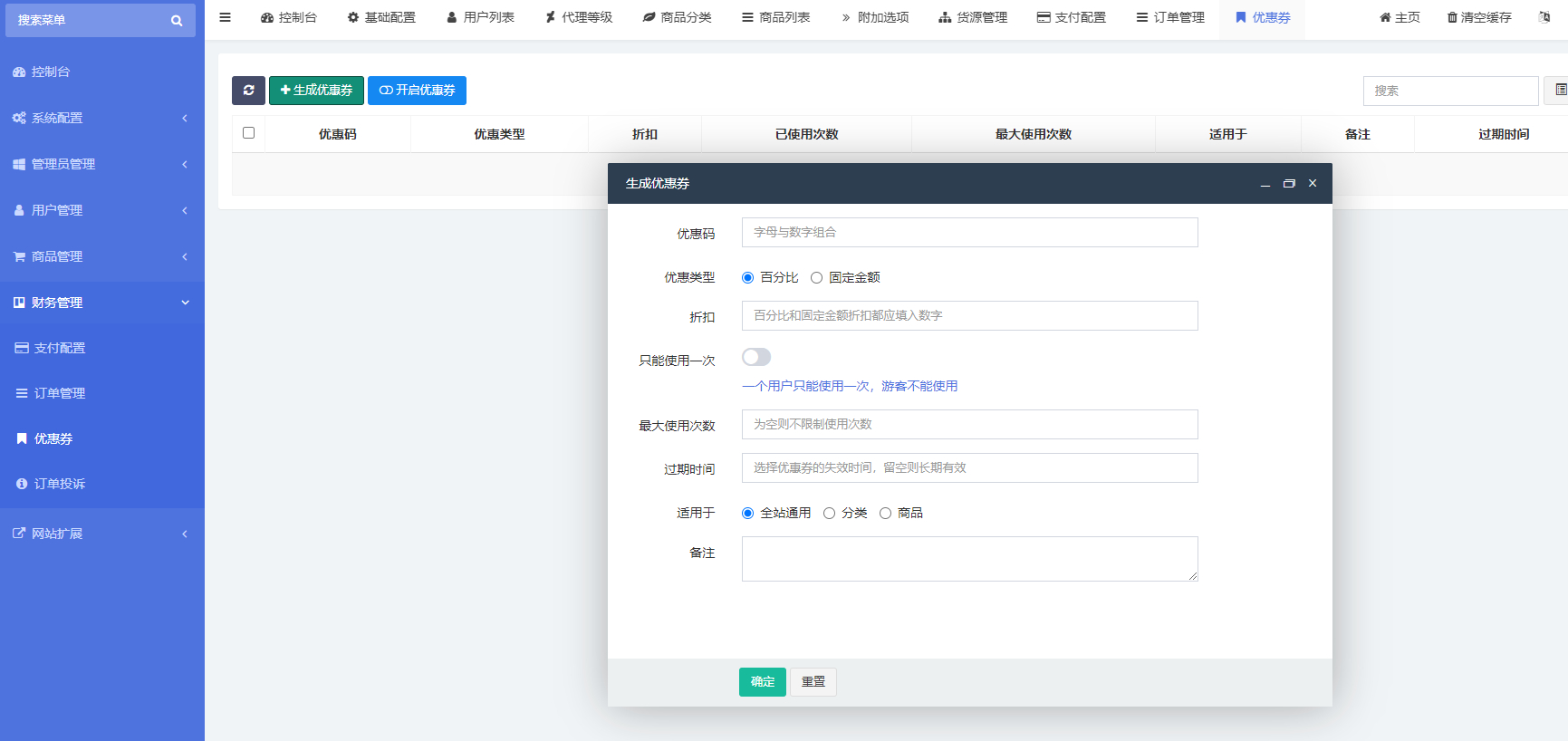
Task: Click the table view toggle icon
Action: 1560,90
